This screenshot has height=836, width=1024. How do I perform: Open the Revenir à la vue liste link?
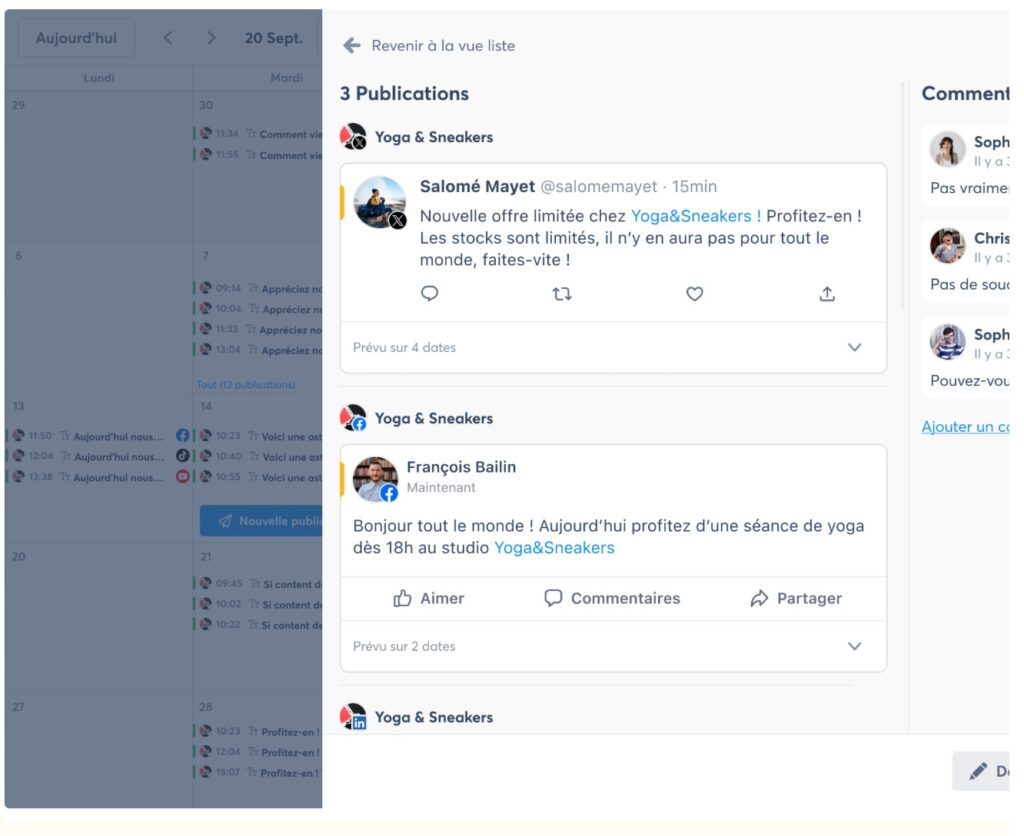(x=443, y=46)
